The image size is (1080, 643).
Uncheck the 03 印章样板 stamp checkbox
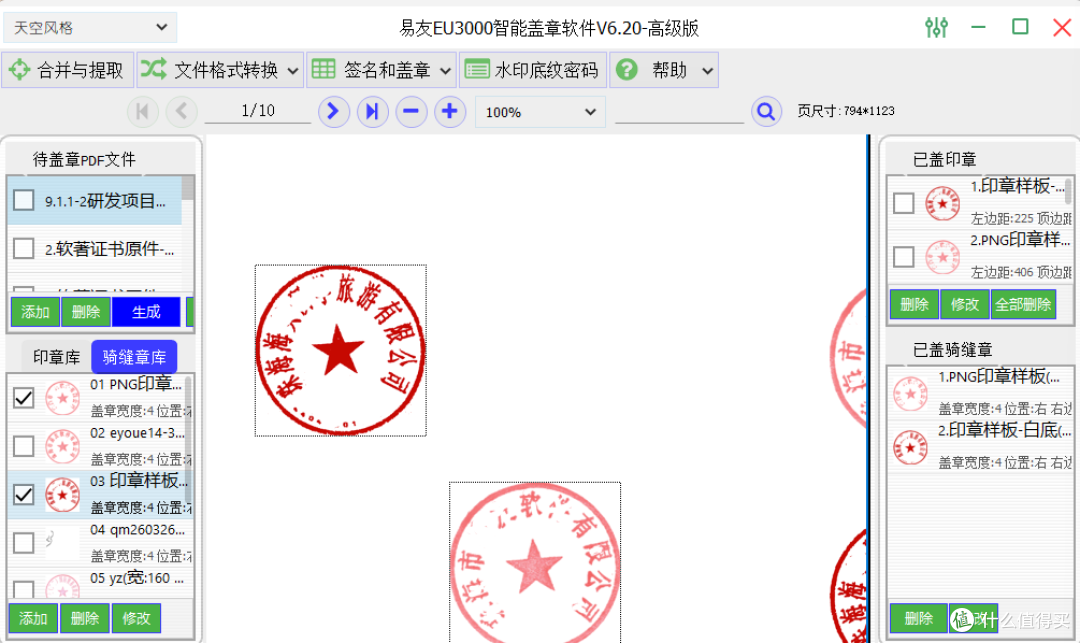[23, 494]
